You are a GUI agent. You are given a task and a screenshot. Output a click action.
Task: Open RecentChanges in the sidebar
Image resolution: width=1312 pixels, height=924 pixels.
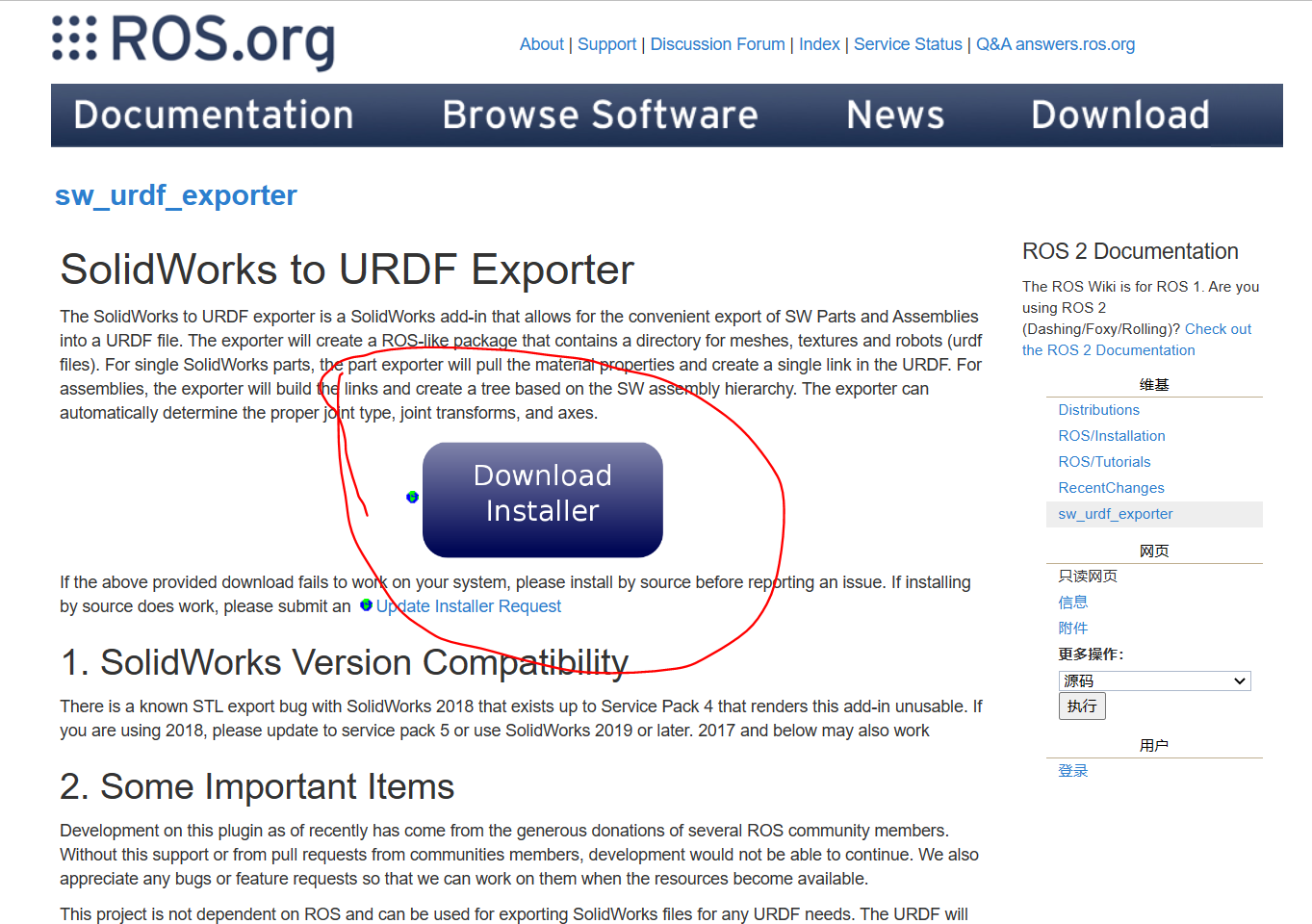pos(1111,487)
